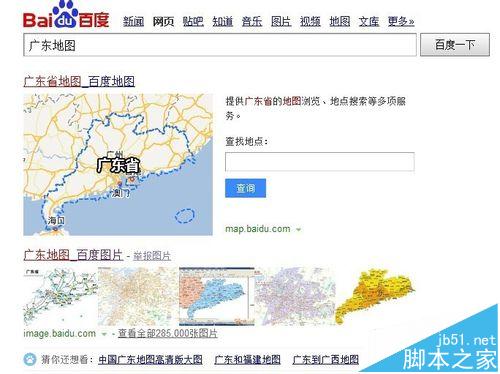The image size is (500, 374).
Task: Go to the 文库 library tab
Action: pyautogui.click(x=369, y=22)
